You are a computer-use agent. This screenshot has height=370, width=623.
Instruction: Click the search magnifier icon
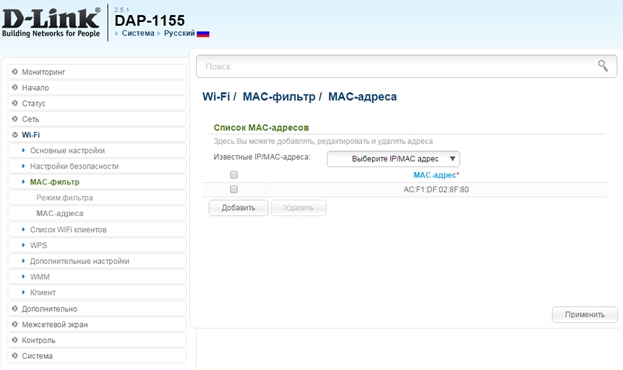pos(602,66)
